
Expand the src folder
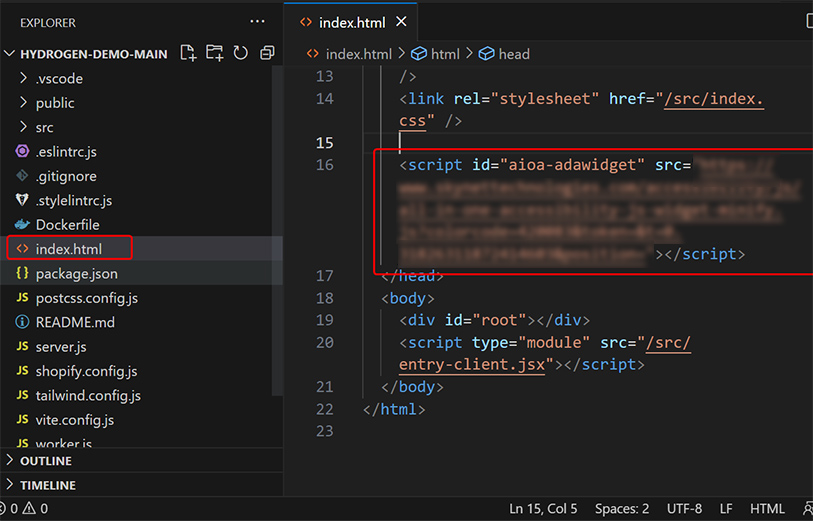(44, 127)
